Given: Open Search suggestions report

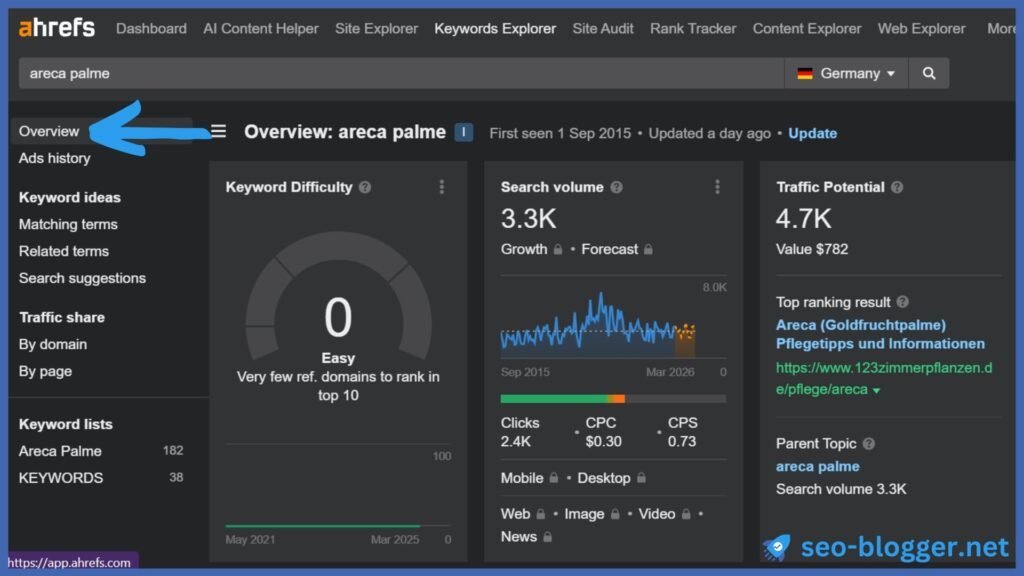Looking at the screenshot, I should [82, 278].
